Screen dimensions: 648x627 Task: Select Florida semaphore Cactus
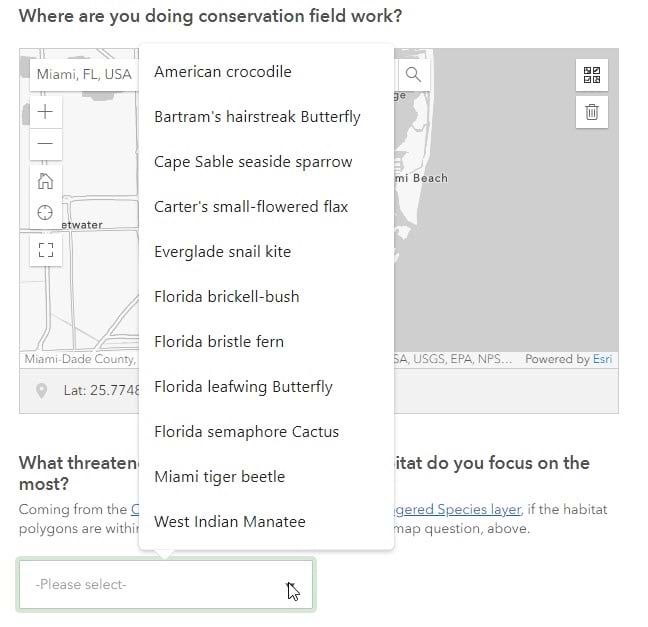pyautogui.click(x=247, y=432)
